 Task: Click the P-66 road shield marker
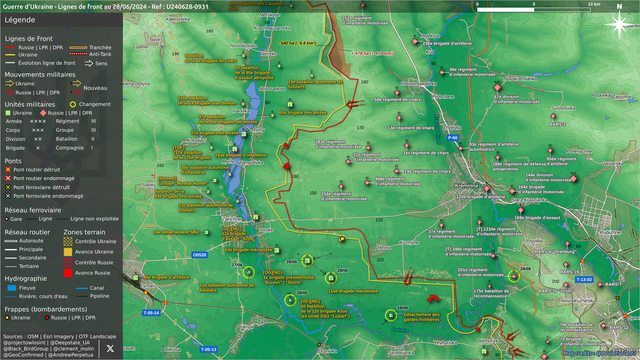(452, 138)
